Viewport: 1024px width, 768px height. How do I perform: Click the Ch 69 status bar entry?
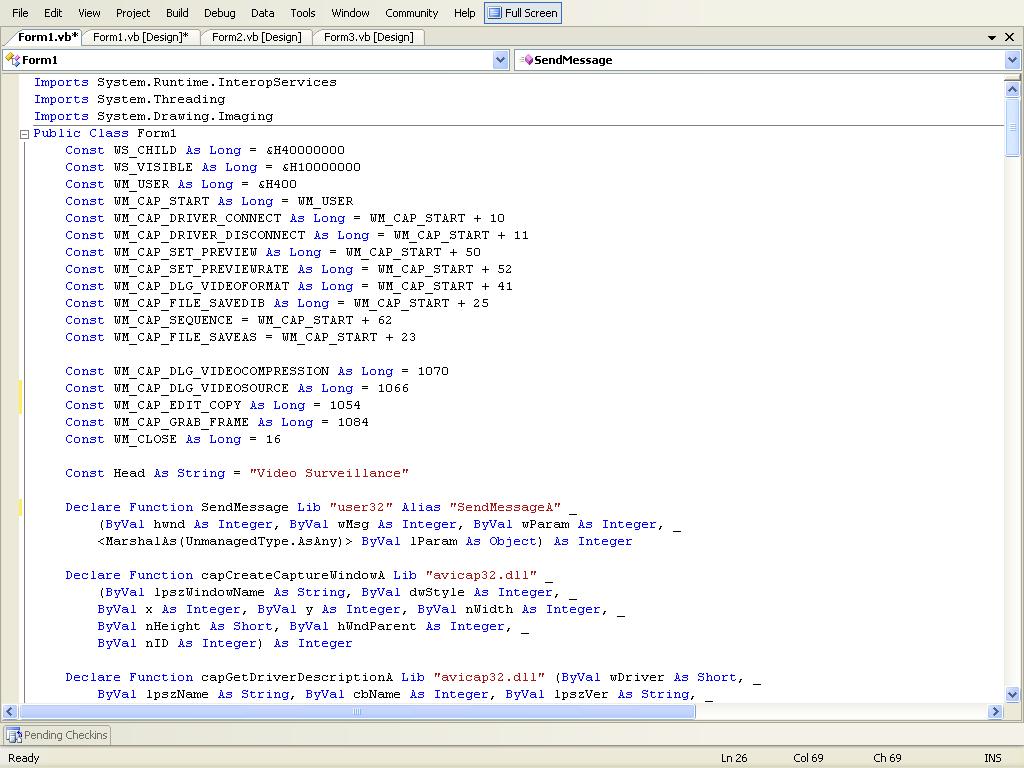(x=887, y=758)
